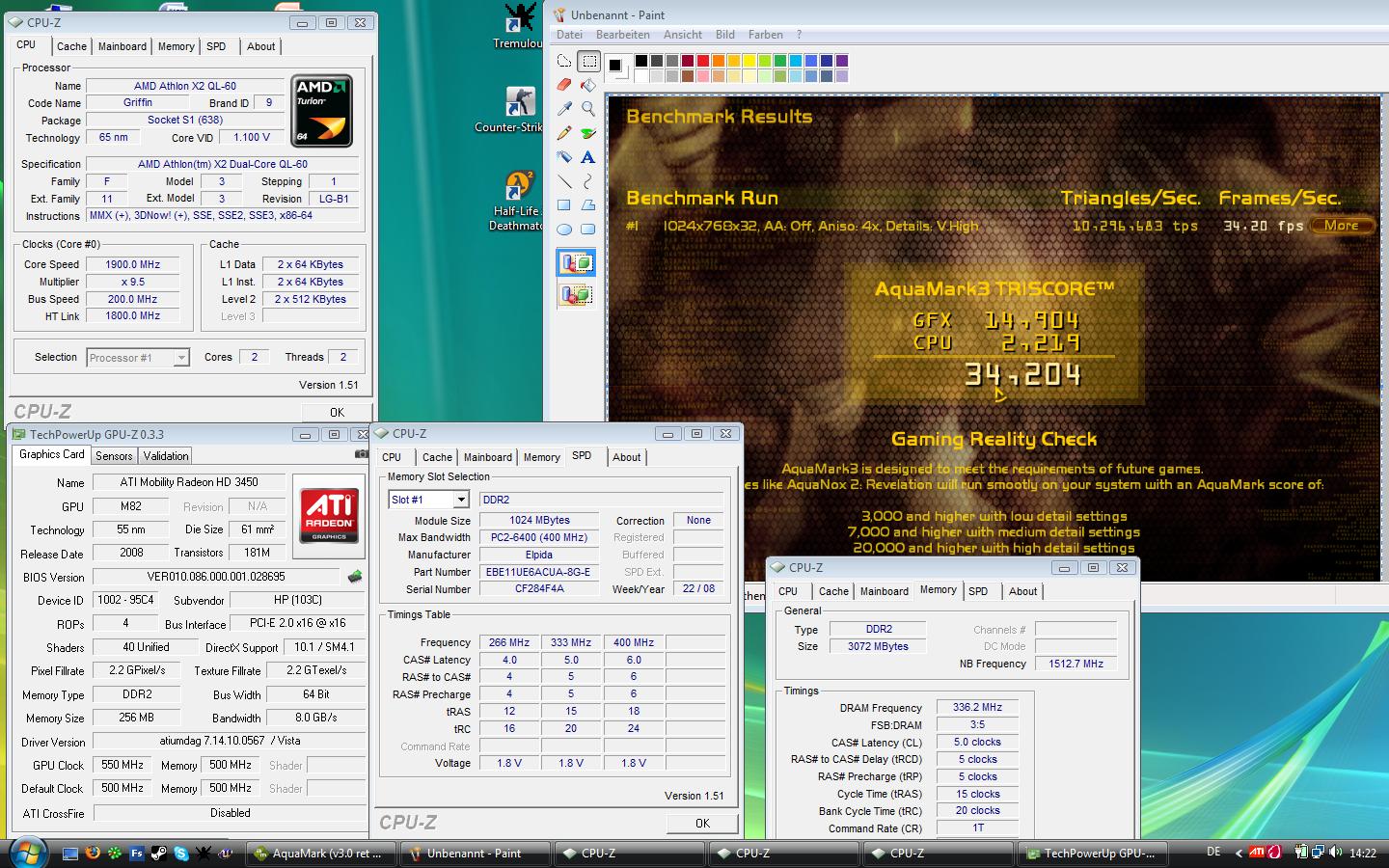
Task: Select the Ellipse shape tool
Action: tap(564, 230)
